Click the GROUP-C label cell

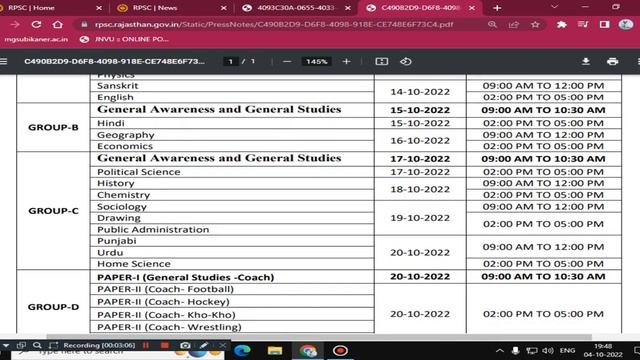pyautogui.click(x=53, y=211)
